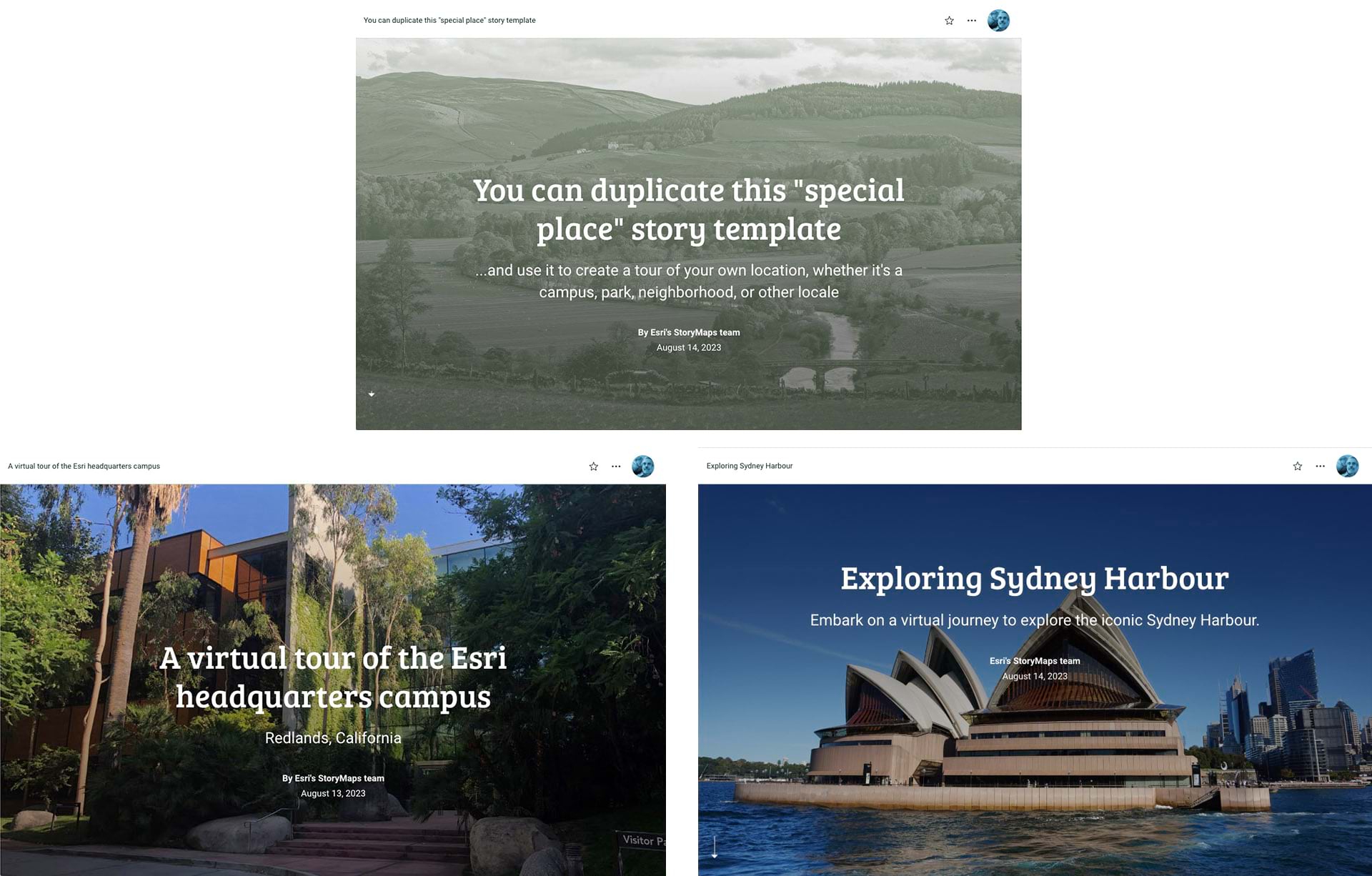The image size is (1372, 876).
Task: Click profile avatar on template story header
Action: point(998,21)
